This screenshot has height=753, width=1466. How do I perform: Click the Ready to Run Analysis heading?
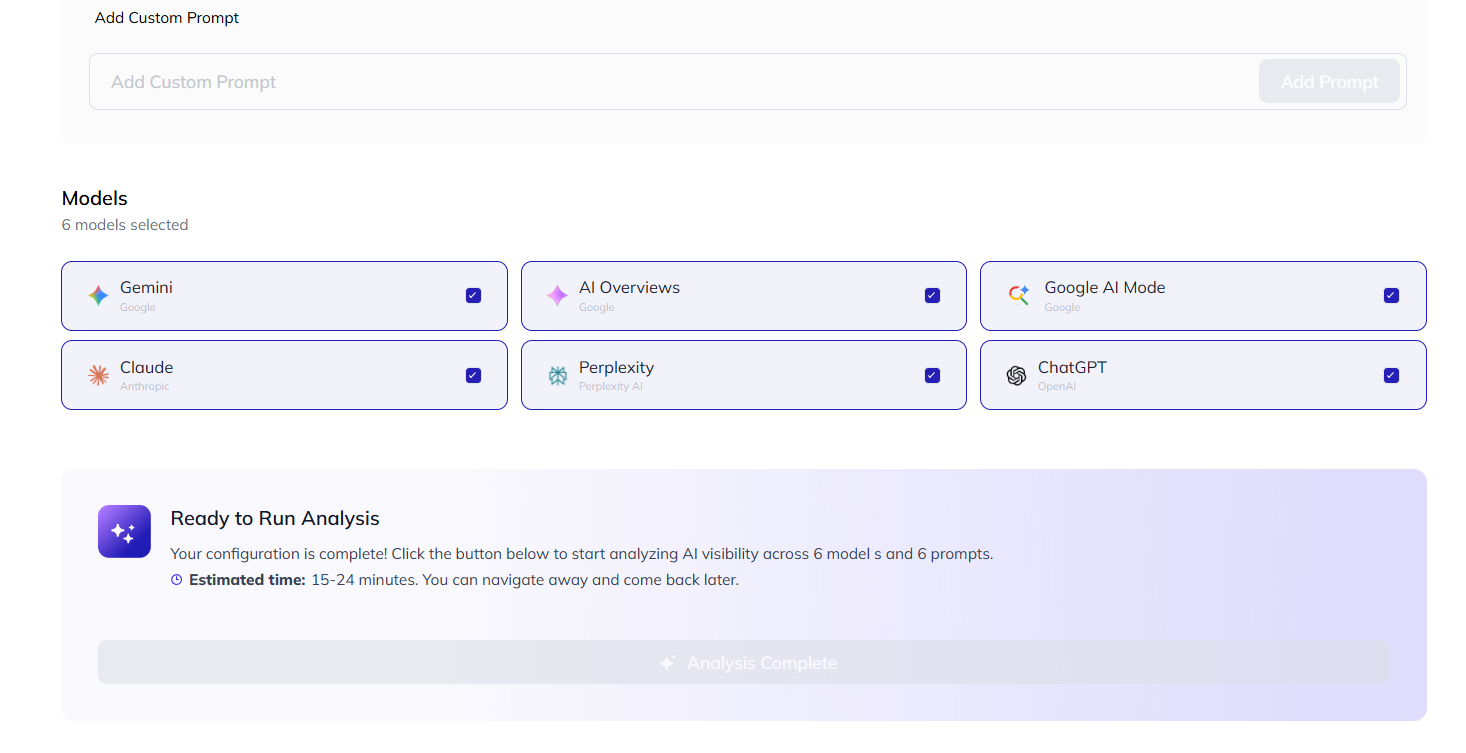point(275,518)
